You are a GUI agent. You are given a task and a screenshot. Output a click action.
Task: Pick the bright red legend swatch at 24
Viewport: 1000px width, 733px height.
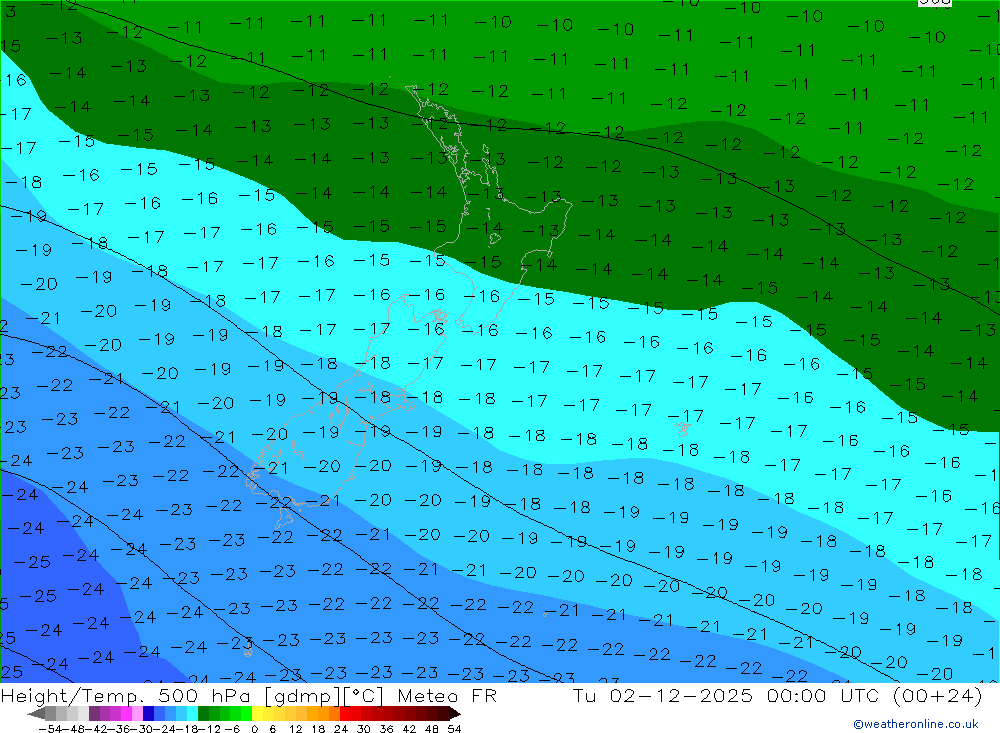345,713
